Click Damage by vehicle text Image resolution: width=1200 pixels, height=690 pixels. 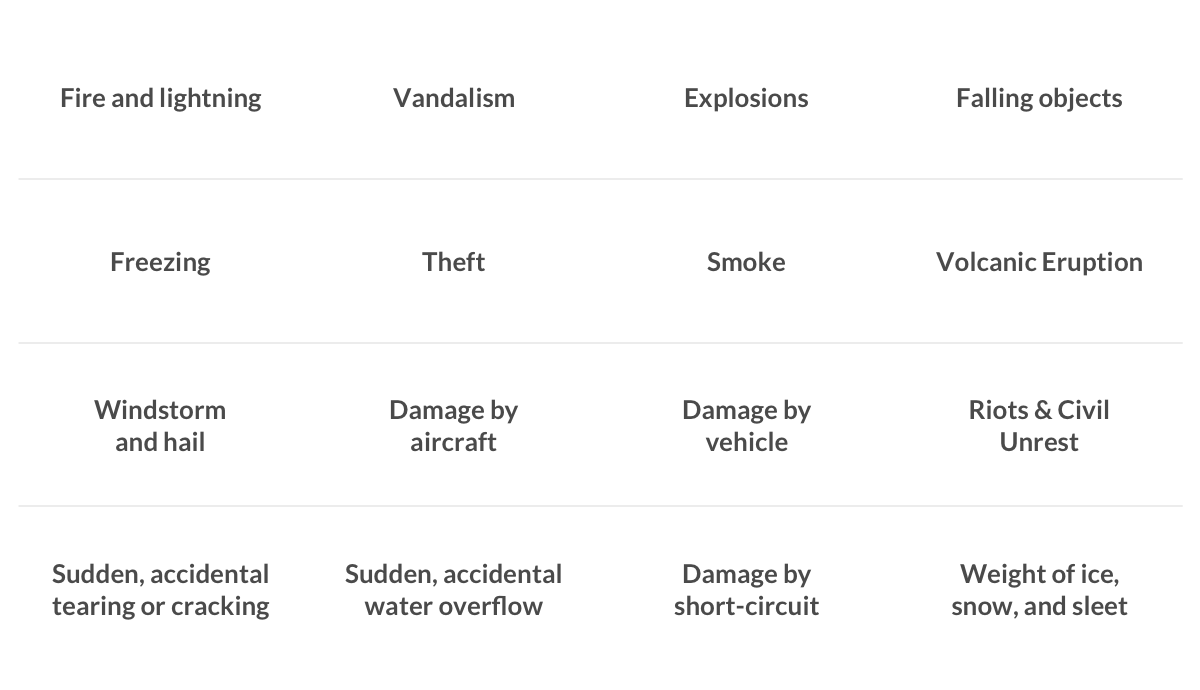point(746,426)
